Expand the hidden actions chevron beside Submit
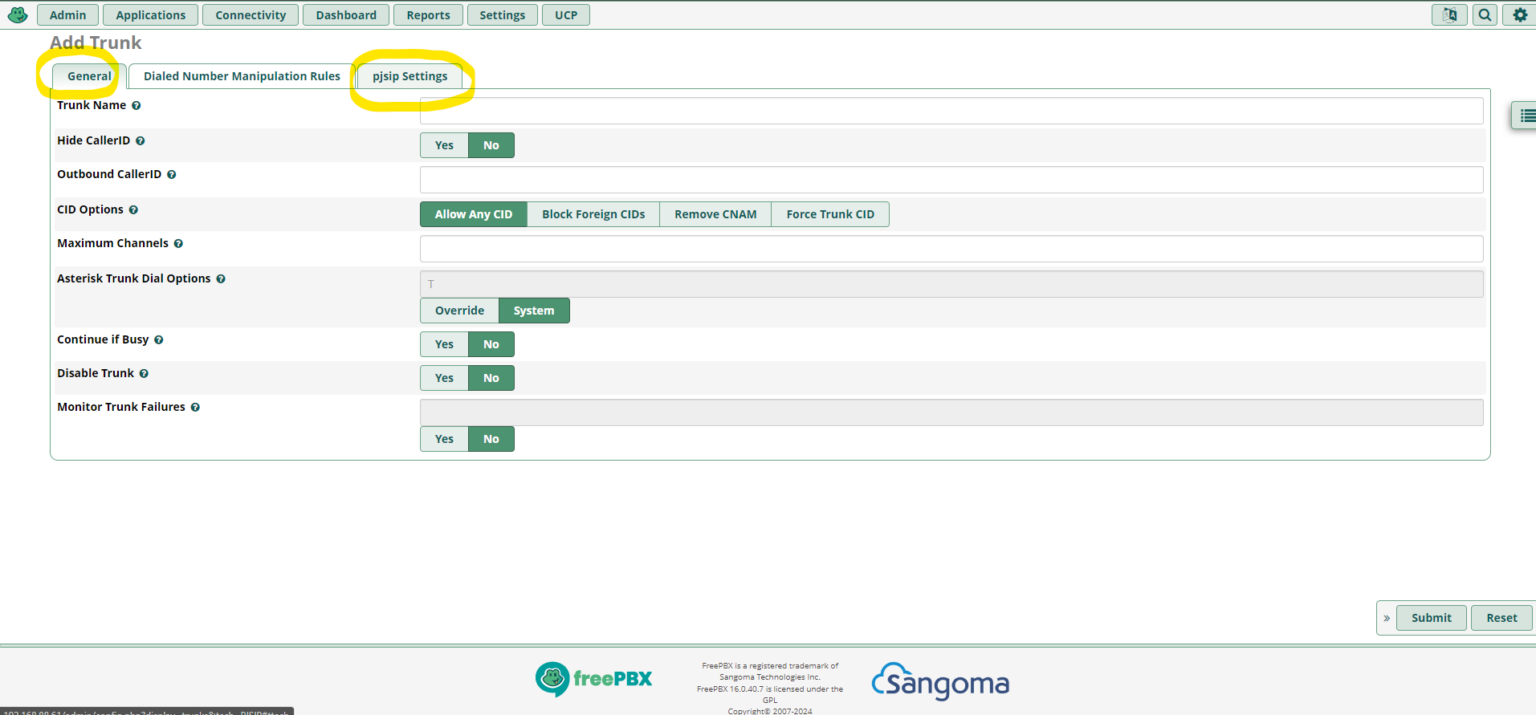 [x=1386, y=617]
